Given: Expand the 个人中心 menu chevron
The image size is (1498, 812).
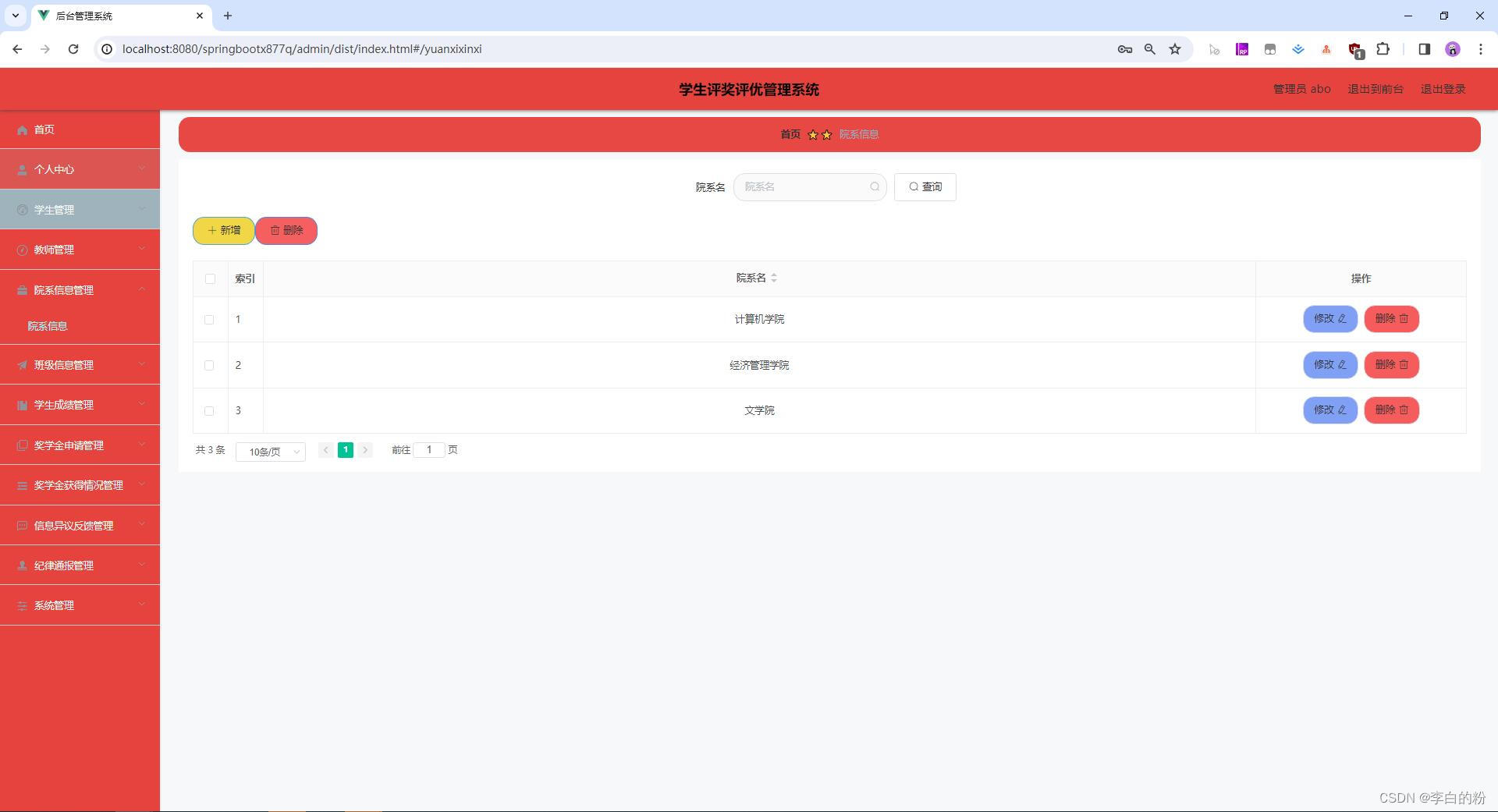Looking at the screenshot, I should click(142, 168).
